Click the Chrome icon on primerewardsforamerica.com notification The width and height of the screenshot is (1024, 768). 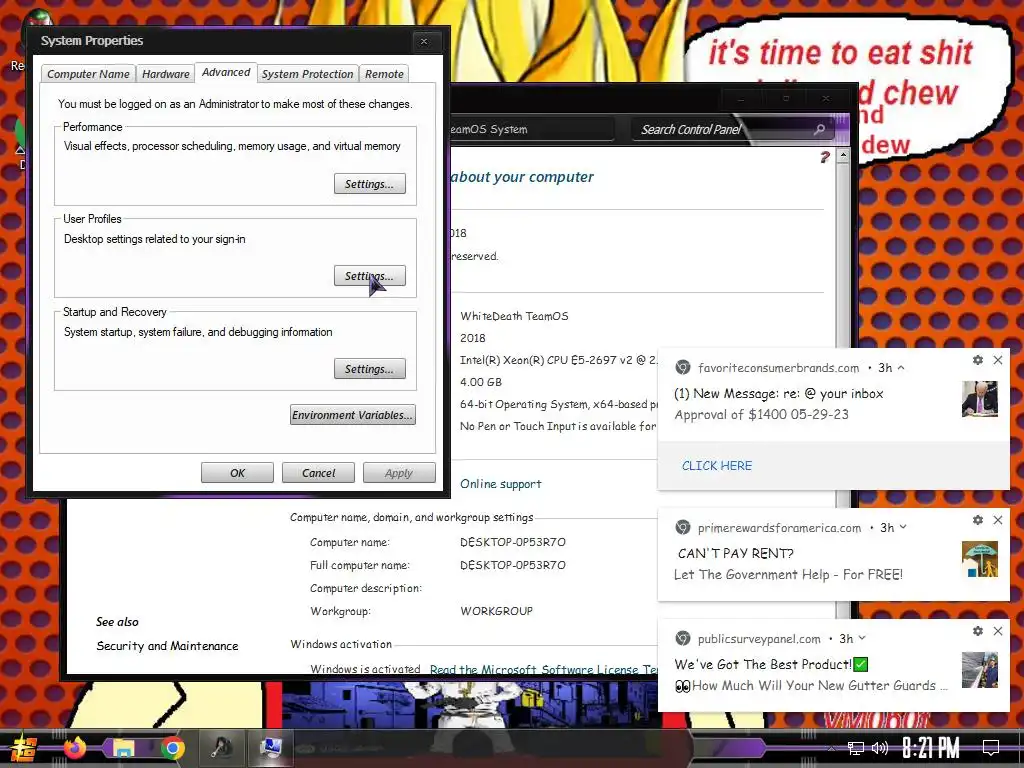[682, 528]
